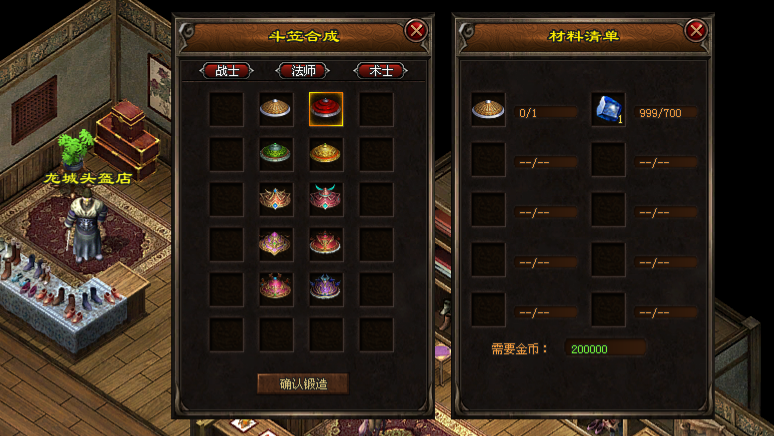Click the 确认锻造 button
The width and height of the screenshot is (774, 436).
303,384
